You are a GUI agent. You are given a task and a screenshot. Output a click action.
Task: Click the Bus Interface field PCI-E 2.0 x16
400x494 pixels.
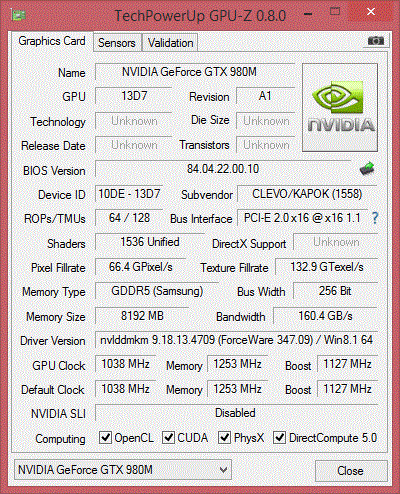click(302, 218)
